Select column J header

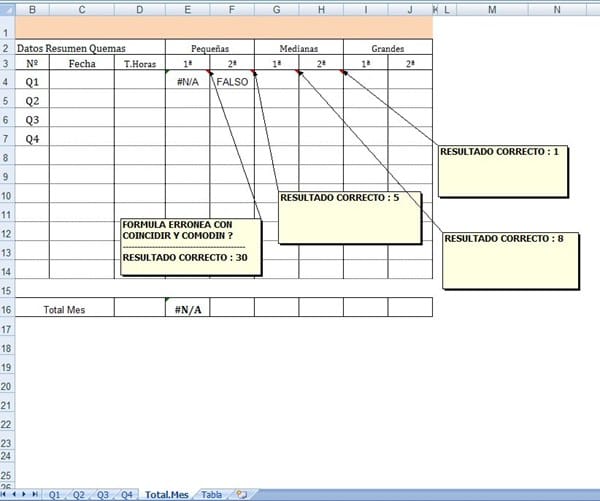pos(410,10)
